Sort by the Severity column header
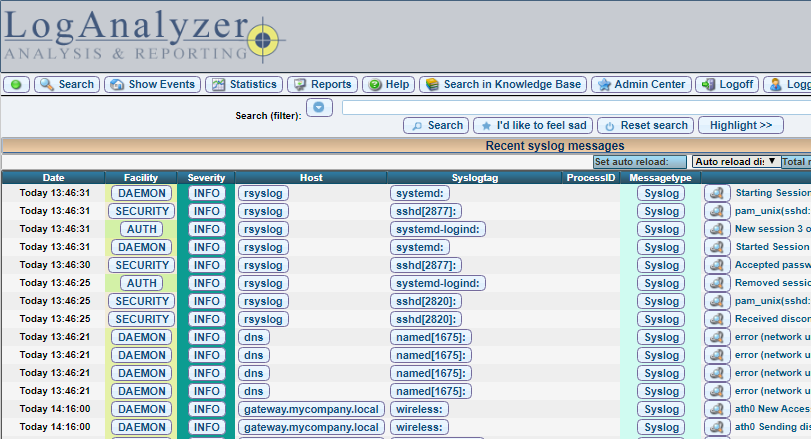This screenshot has height=439, width=811. coord(206,177)
